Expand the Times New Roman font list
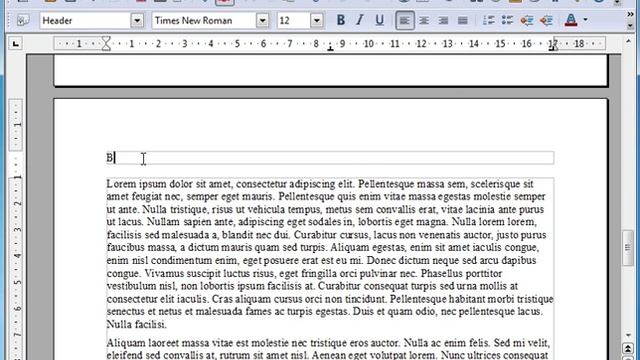 (262, 20)
